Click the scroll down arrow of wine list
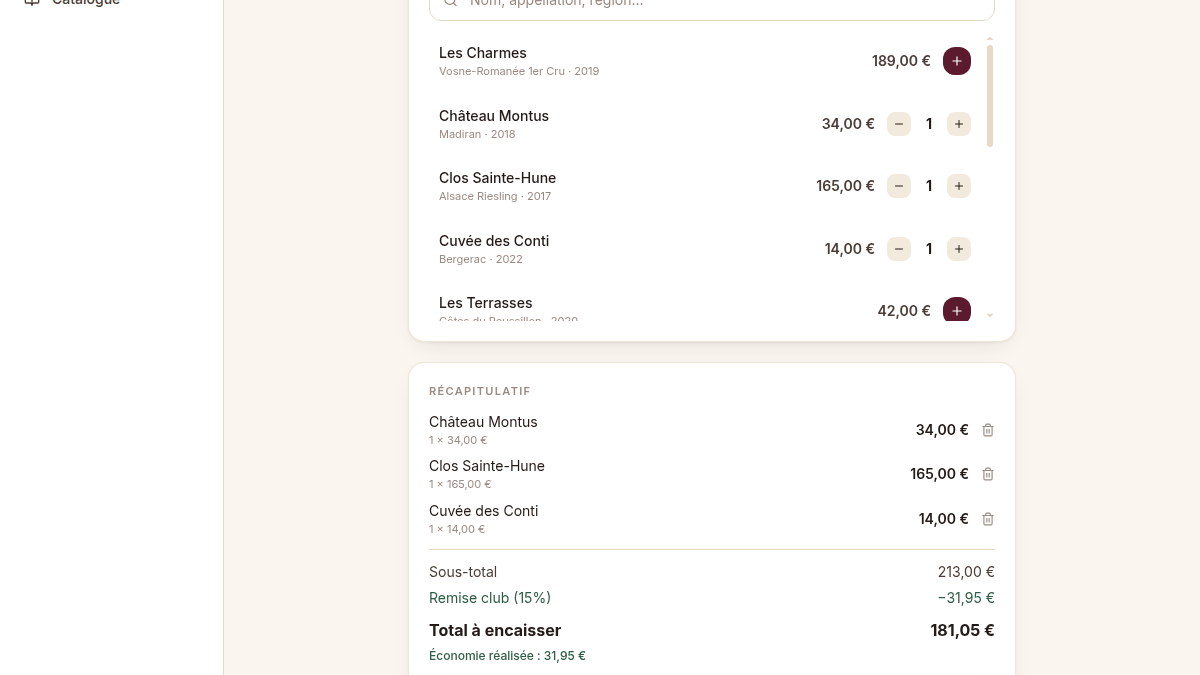This screenshot has width=1200, height=675. [x=990, y=315]
